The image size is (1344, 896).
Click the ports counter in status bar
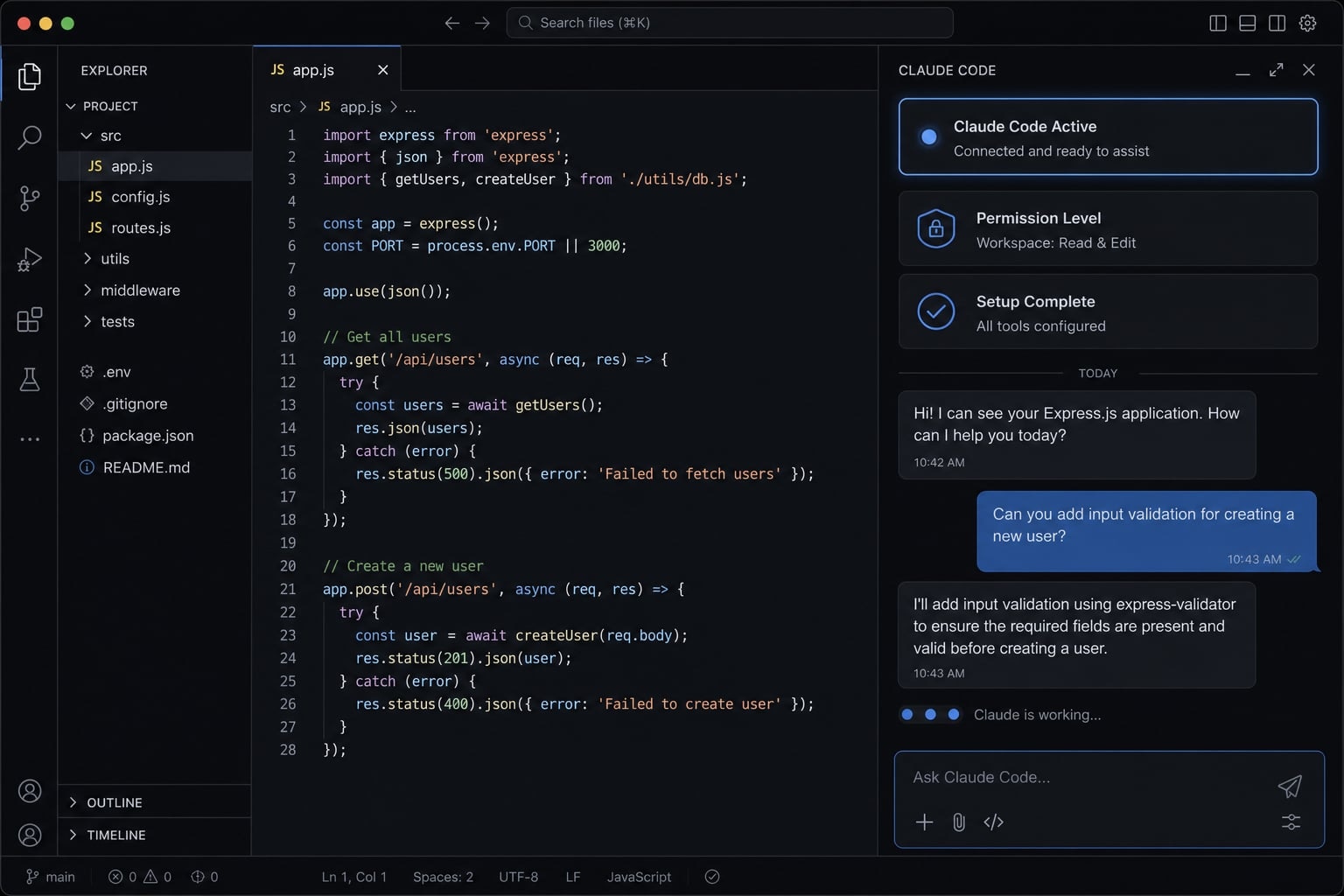204,877
